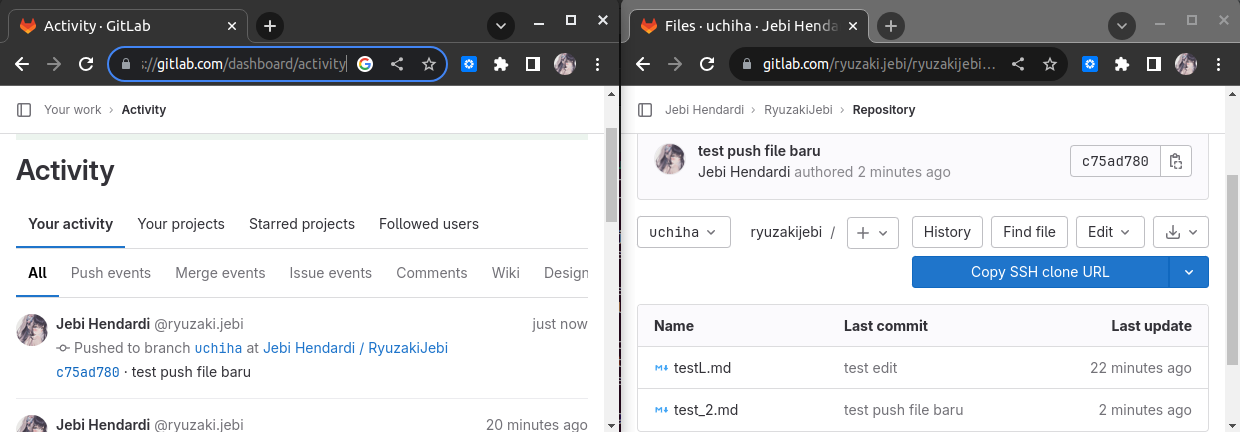Image resolution: width=1240 pixels, height=432 pixels.
Task: Expand the add file plus dropdown
Action: click(x=872, y=232)
